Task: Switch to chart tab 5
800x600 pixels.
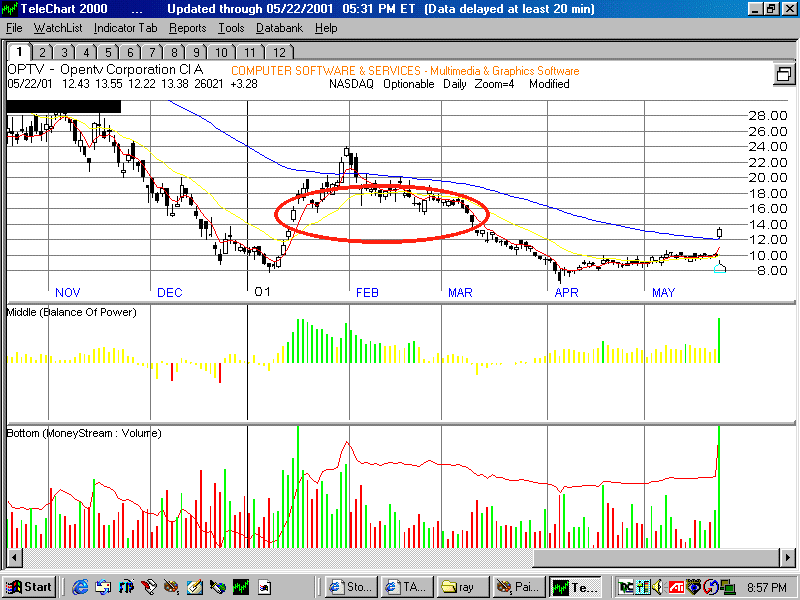Action: coord(108,52)
